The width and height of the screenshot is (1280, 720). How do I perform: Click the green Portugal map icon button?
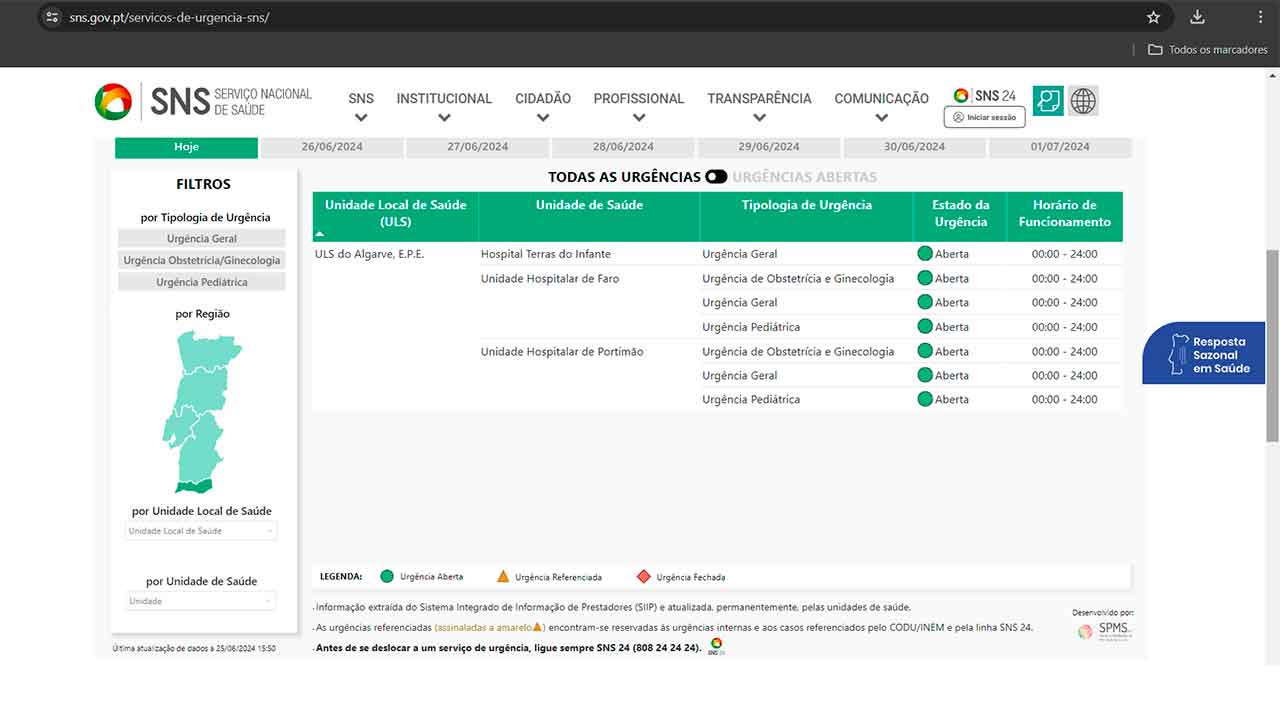[x=1048, y=100]
